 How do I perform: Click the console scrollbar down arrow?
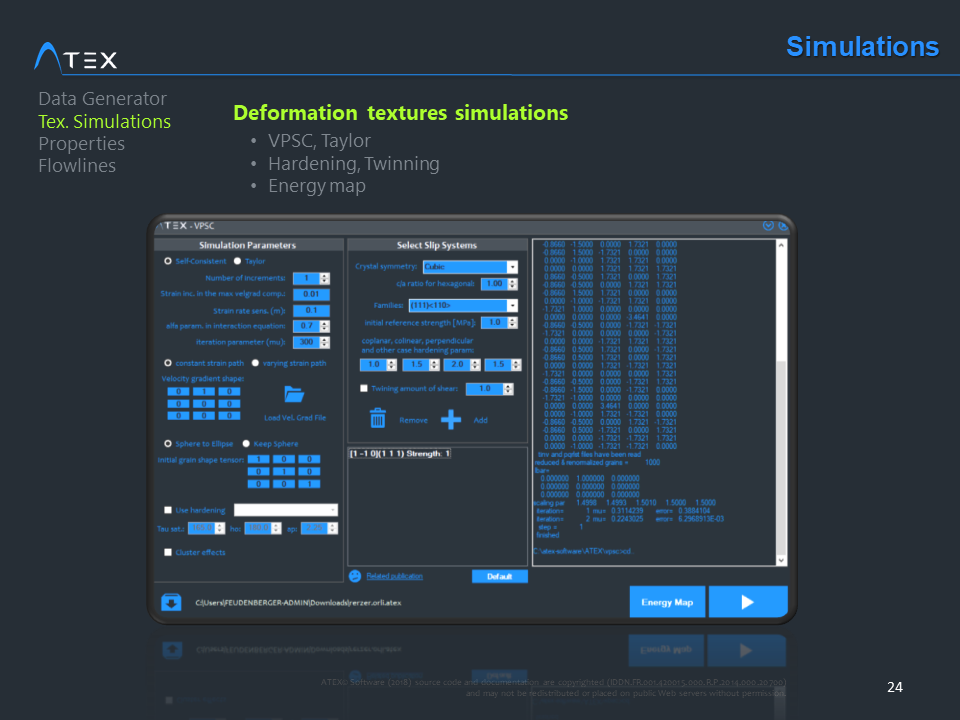781,560
